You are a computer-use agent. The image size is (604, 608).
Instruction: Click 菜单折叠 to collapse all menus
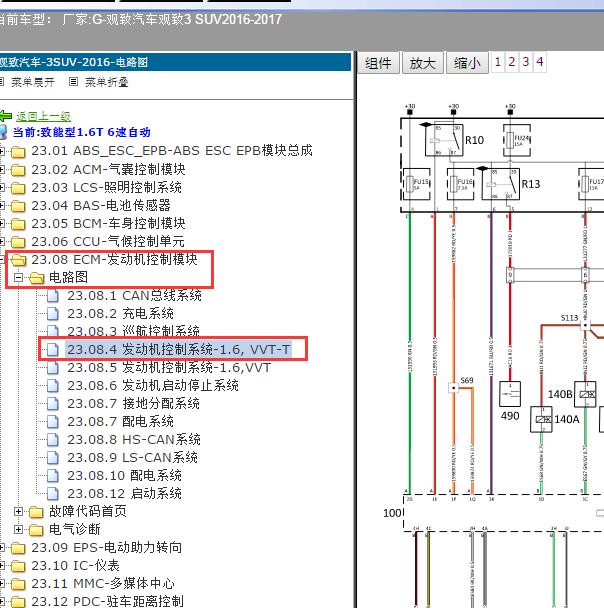106,82
